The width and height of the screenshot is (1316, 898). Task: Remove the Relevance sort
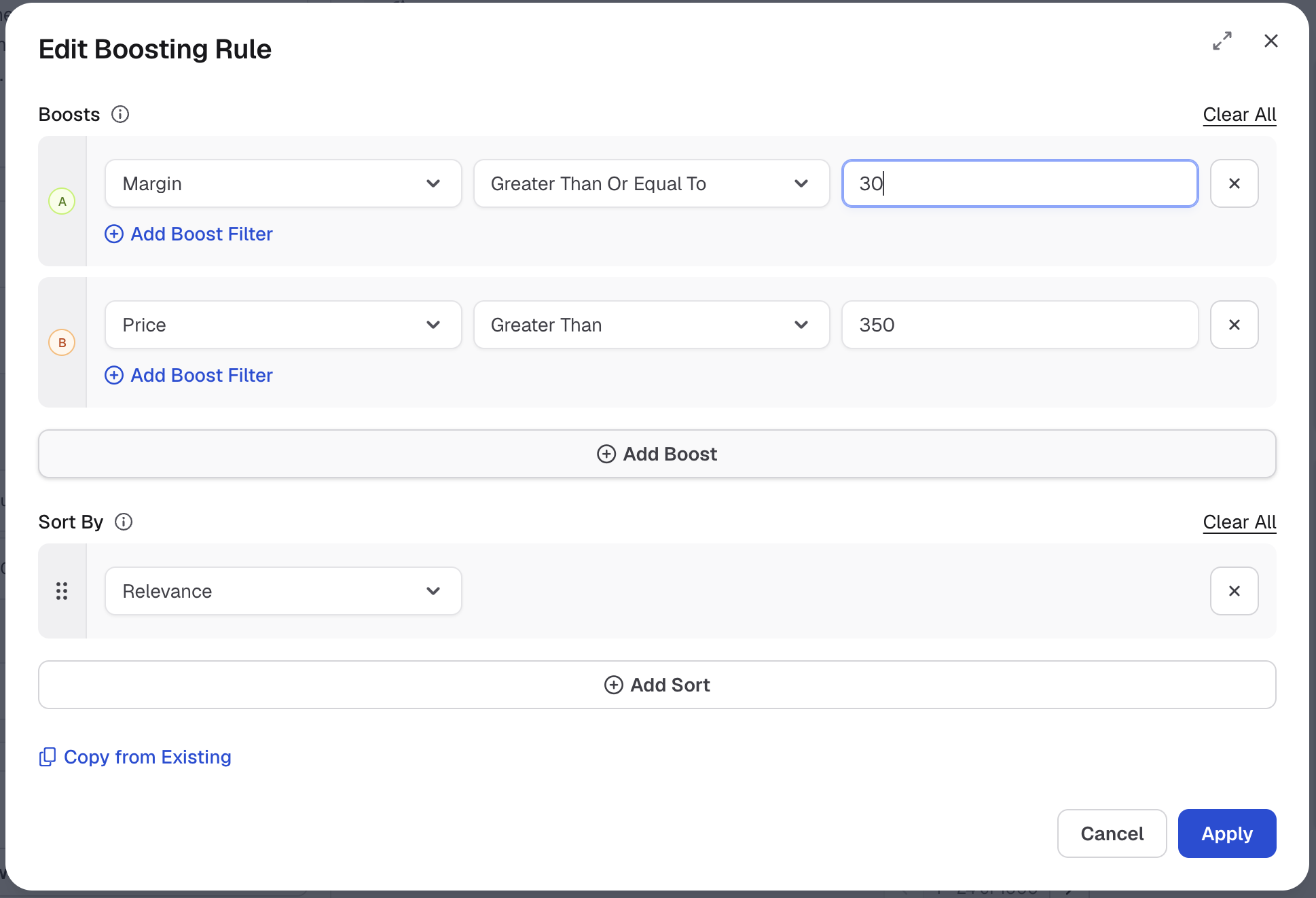(x=1235, y=591)
